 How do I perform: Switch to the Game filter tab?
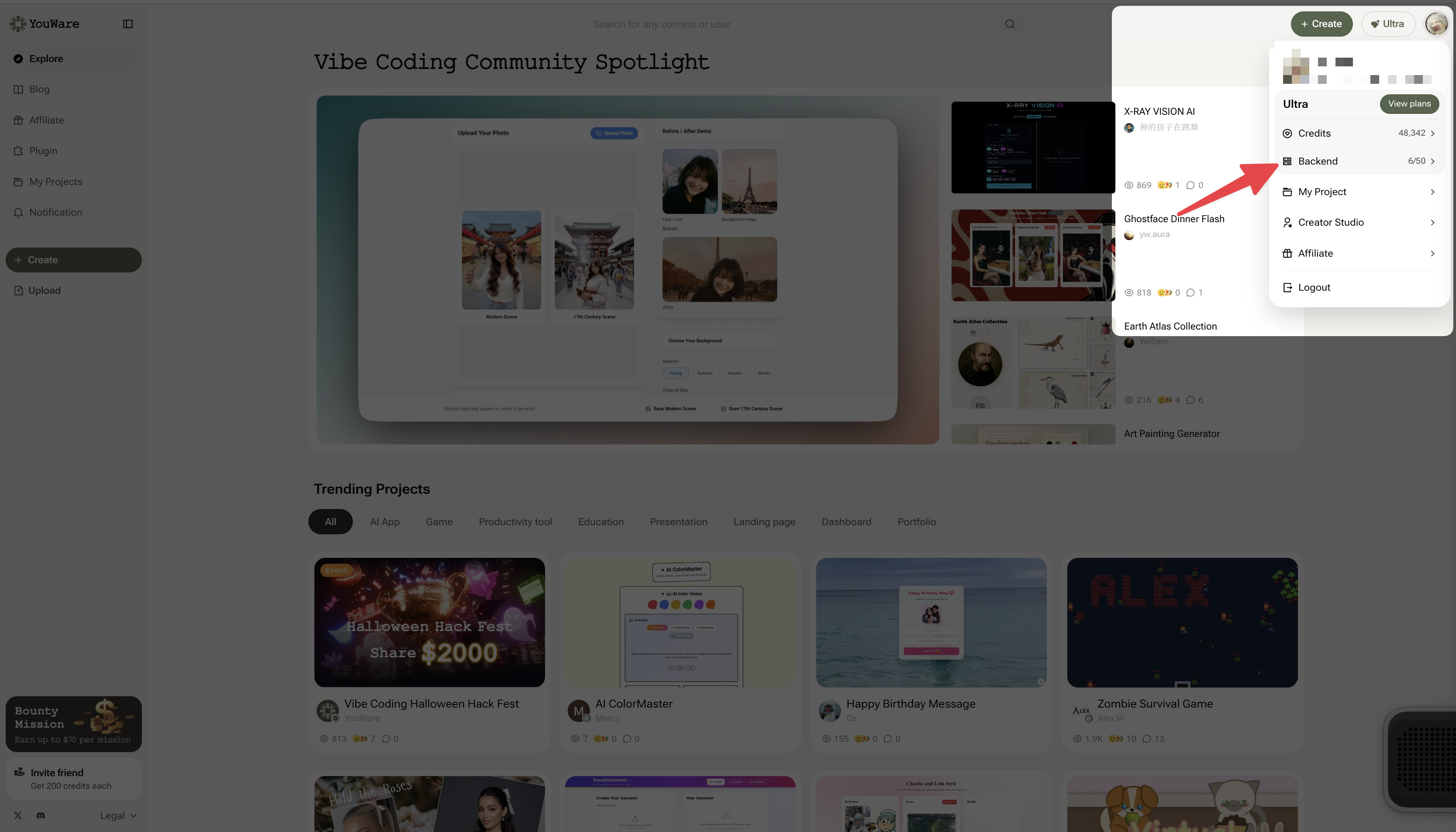439,522
